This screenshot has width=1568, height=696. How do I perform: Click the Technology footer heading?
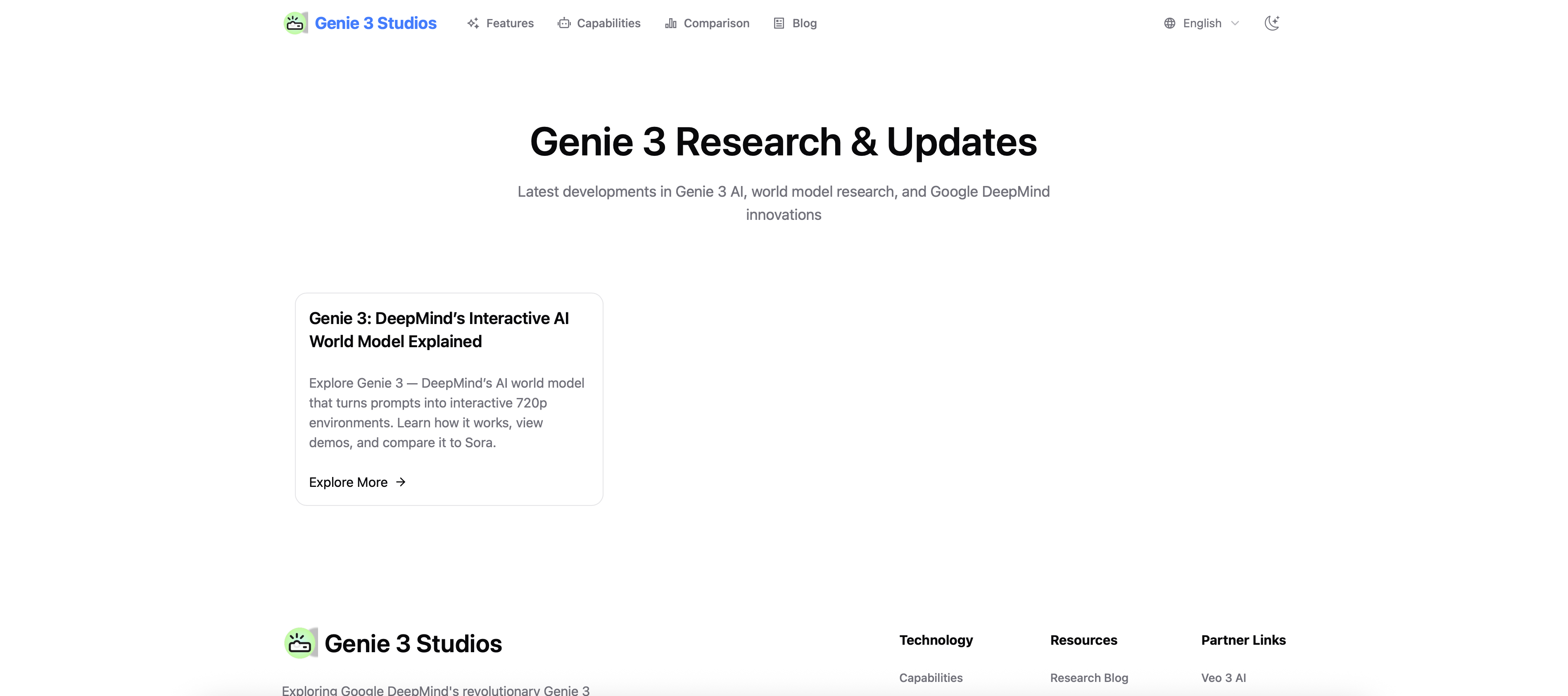coord(936,640)
